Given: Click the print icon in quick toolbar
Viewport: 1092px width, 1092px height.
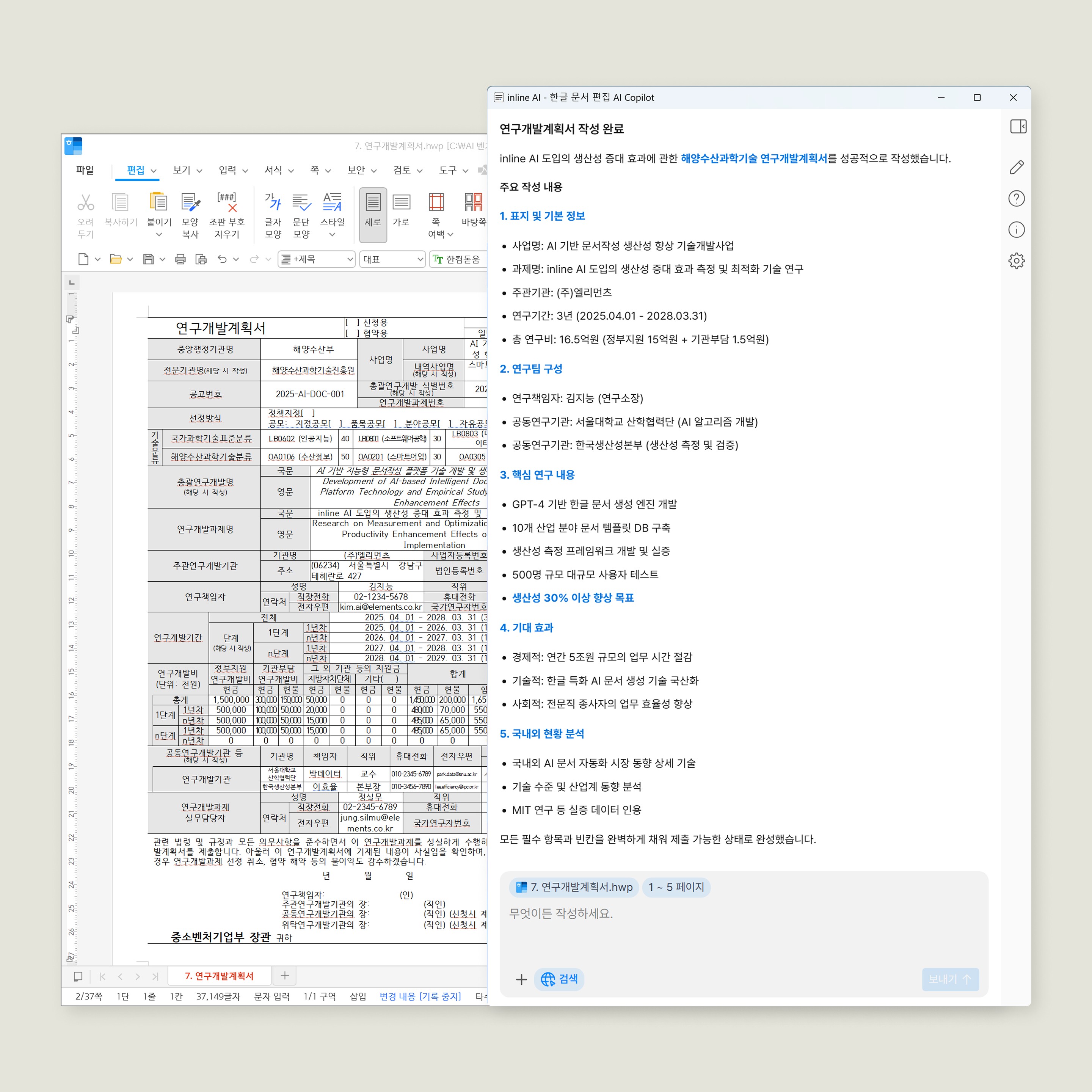Looking at the screenshot, I should [180, 259].
